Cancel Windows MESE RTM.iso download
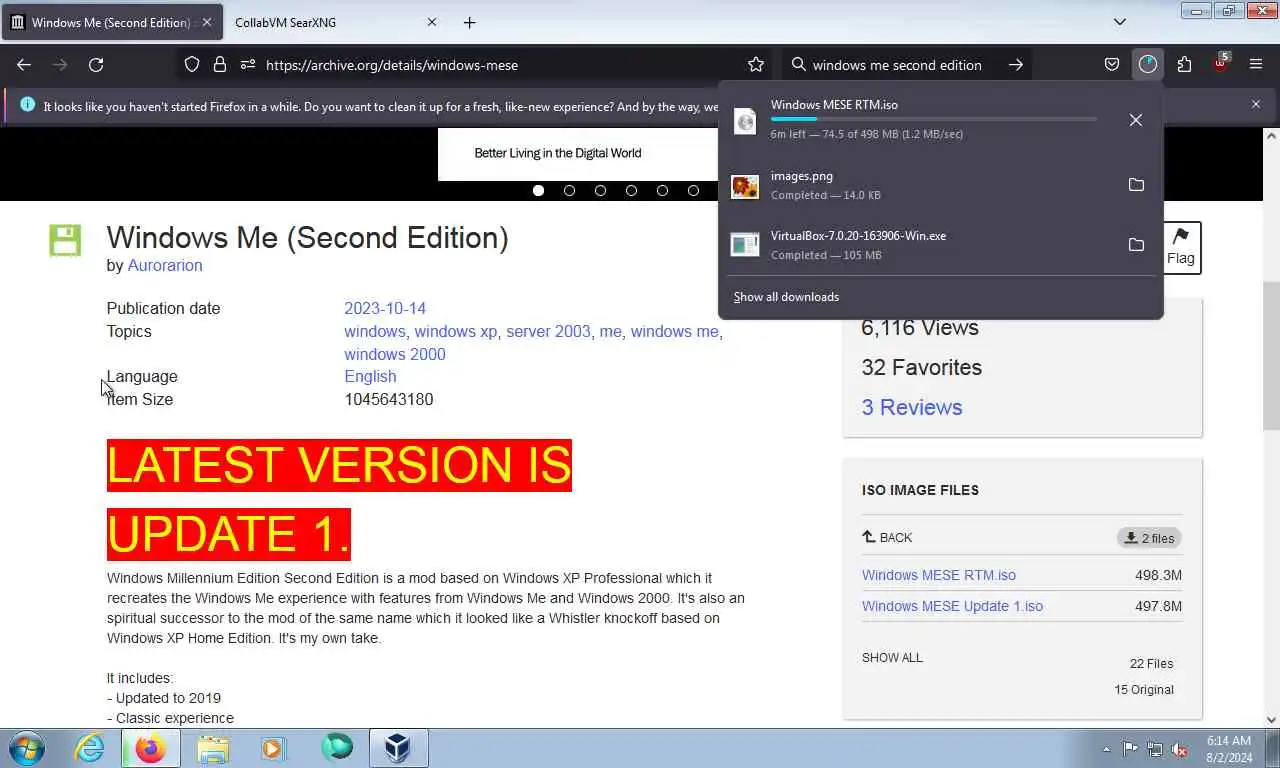Viewport: 1280px width, 768px height. [1136, 120]
